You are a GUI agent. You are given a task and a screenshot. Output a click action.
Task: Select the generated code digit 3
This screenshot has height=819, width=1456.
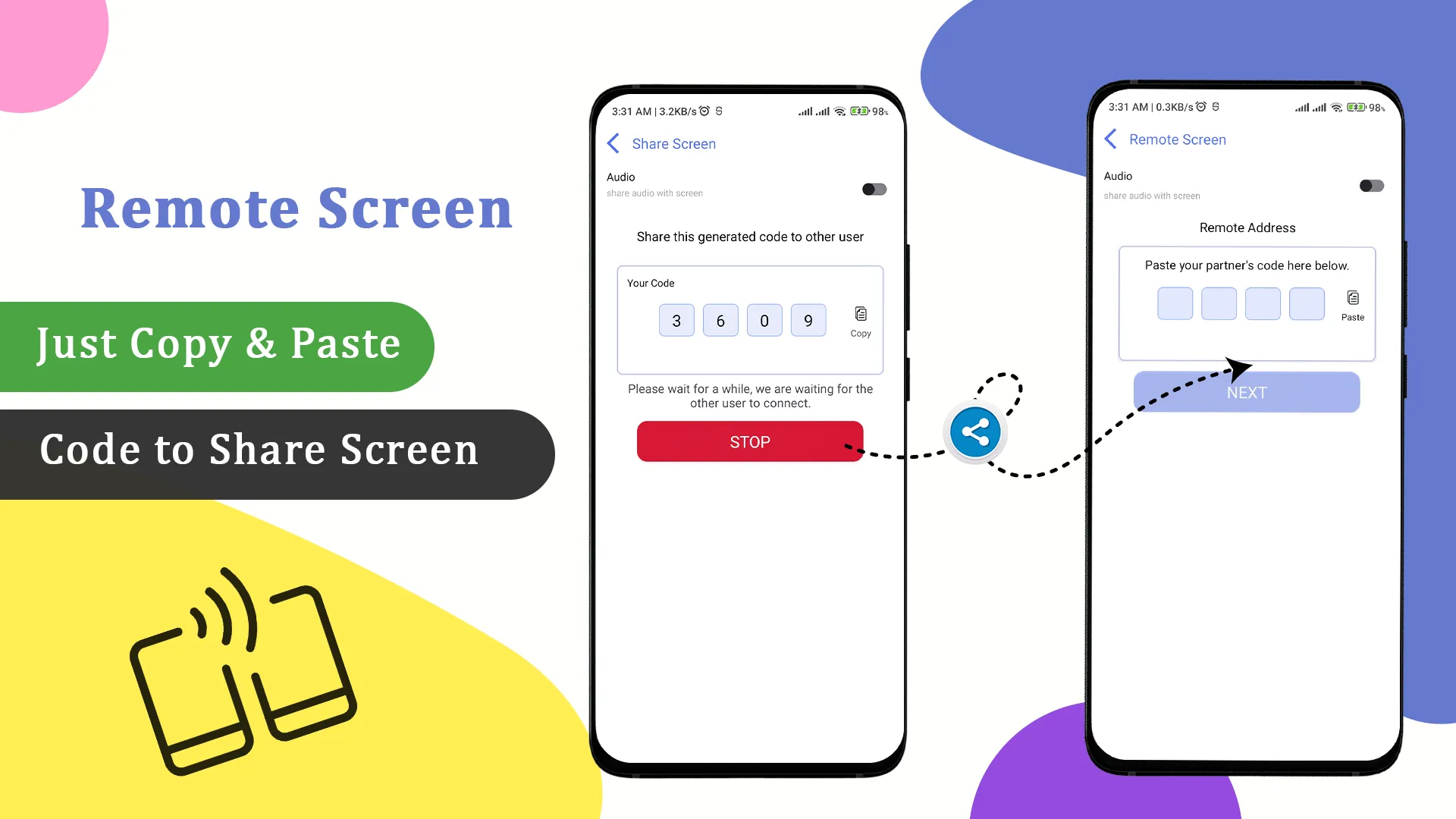click(677, 320)
